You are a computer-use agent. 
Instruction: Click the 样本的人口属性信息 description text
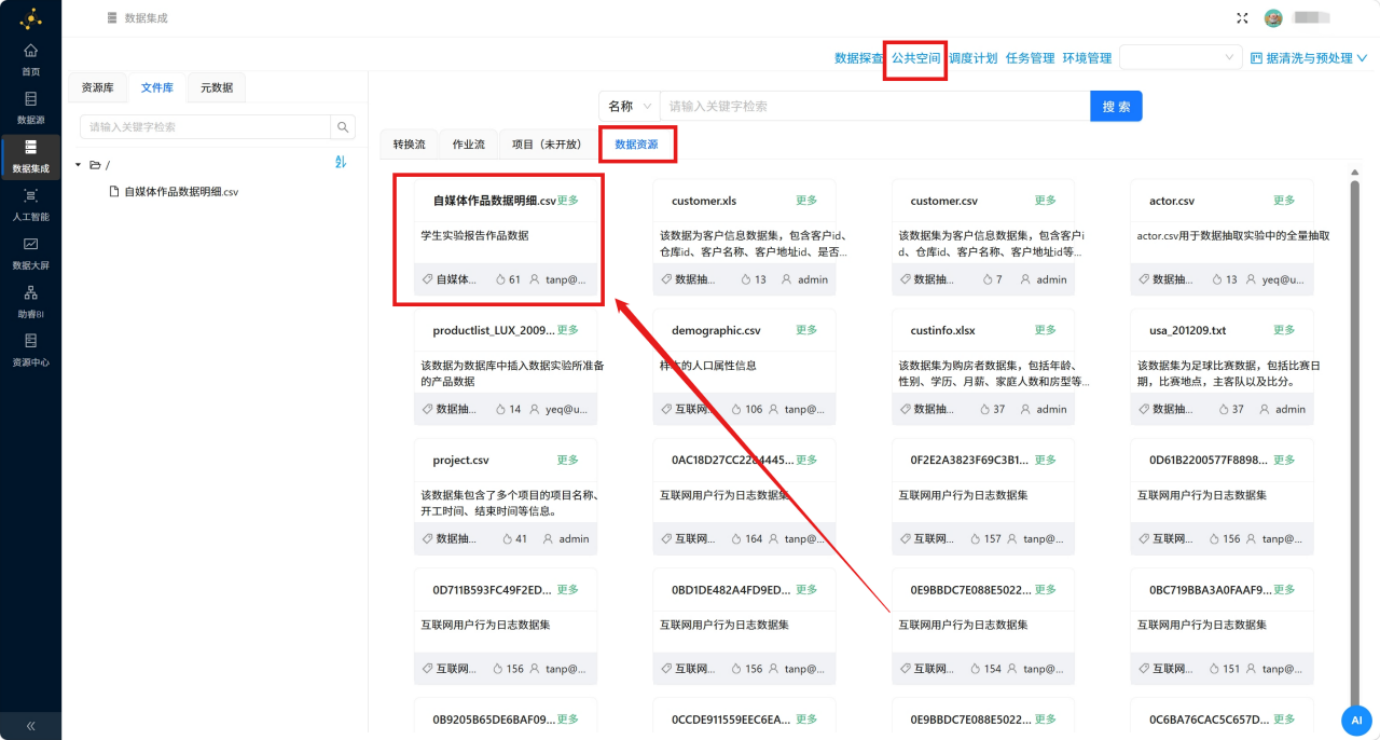[x=708, y=365]
